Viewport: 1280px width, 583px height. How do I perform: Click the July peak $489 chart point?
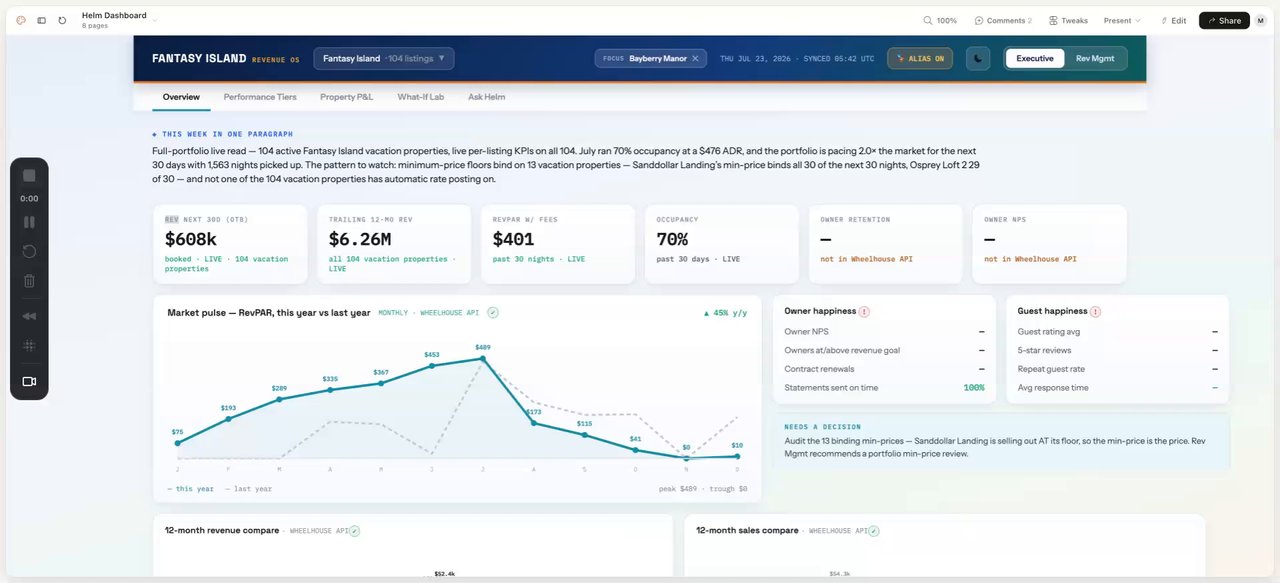click(483, 358)
